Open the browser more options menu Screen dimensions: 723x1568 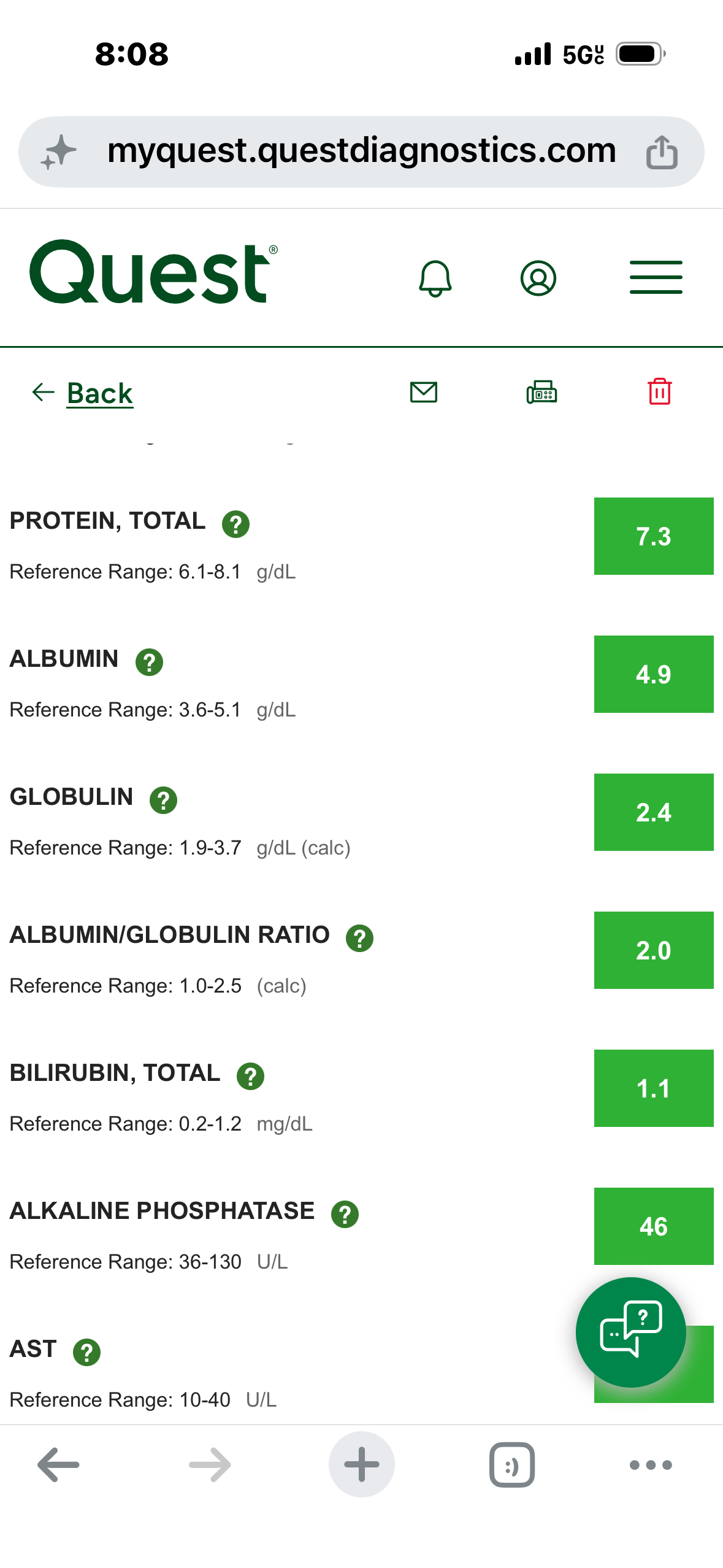click(x=651, y=1465)
